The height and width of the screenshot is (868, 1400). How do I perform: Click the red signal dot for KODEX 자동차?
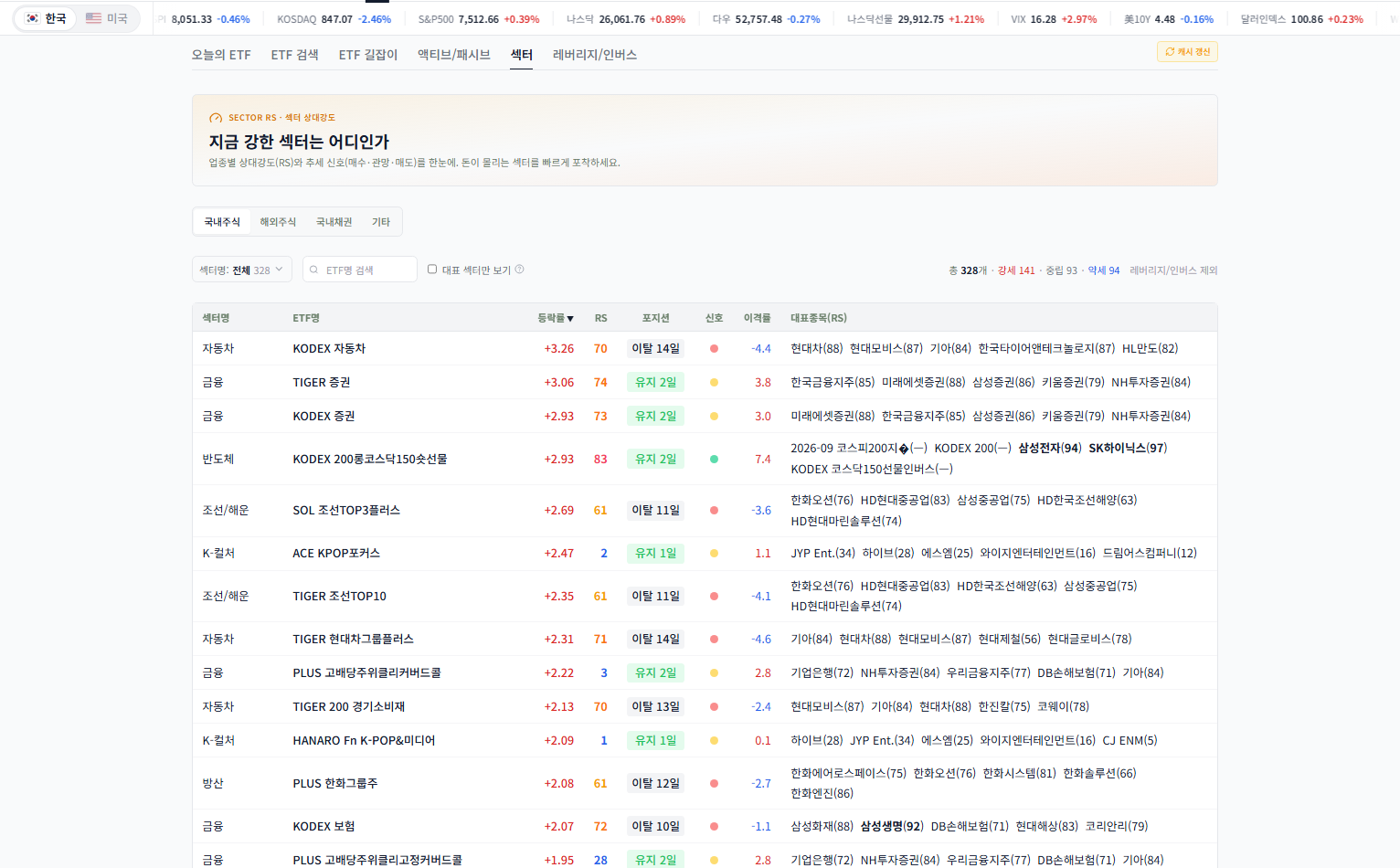click(714, 348)
